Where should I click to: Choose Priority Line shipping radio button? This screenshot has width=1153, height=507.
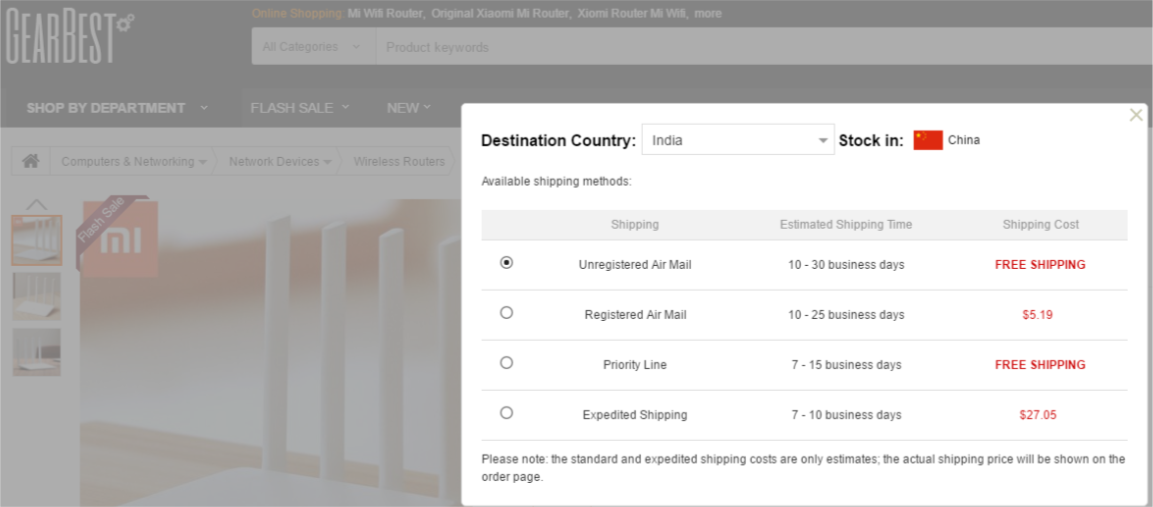[506, 363]
